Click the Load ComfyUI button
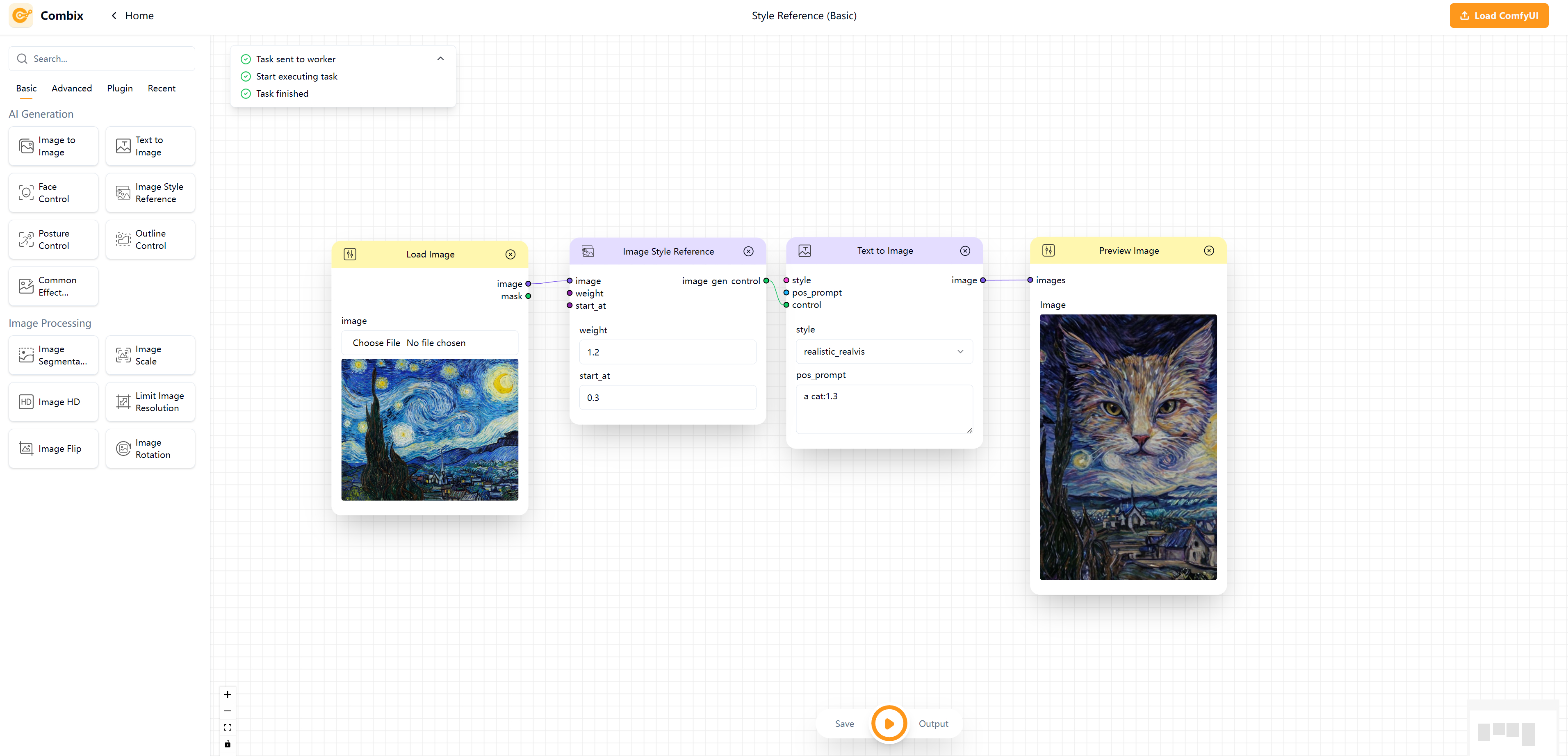This screenshot has width=1568, height=756. [x=1499, y=16]
